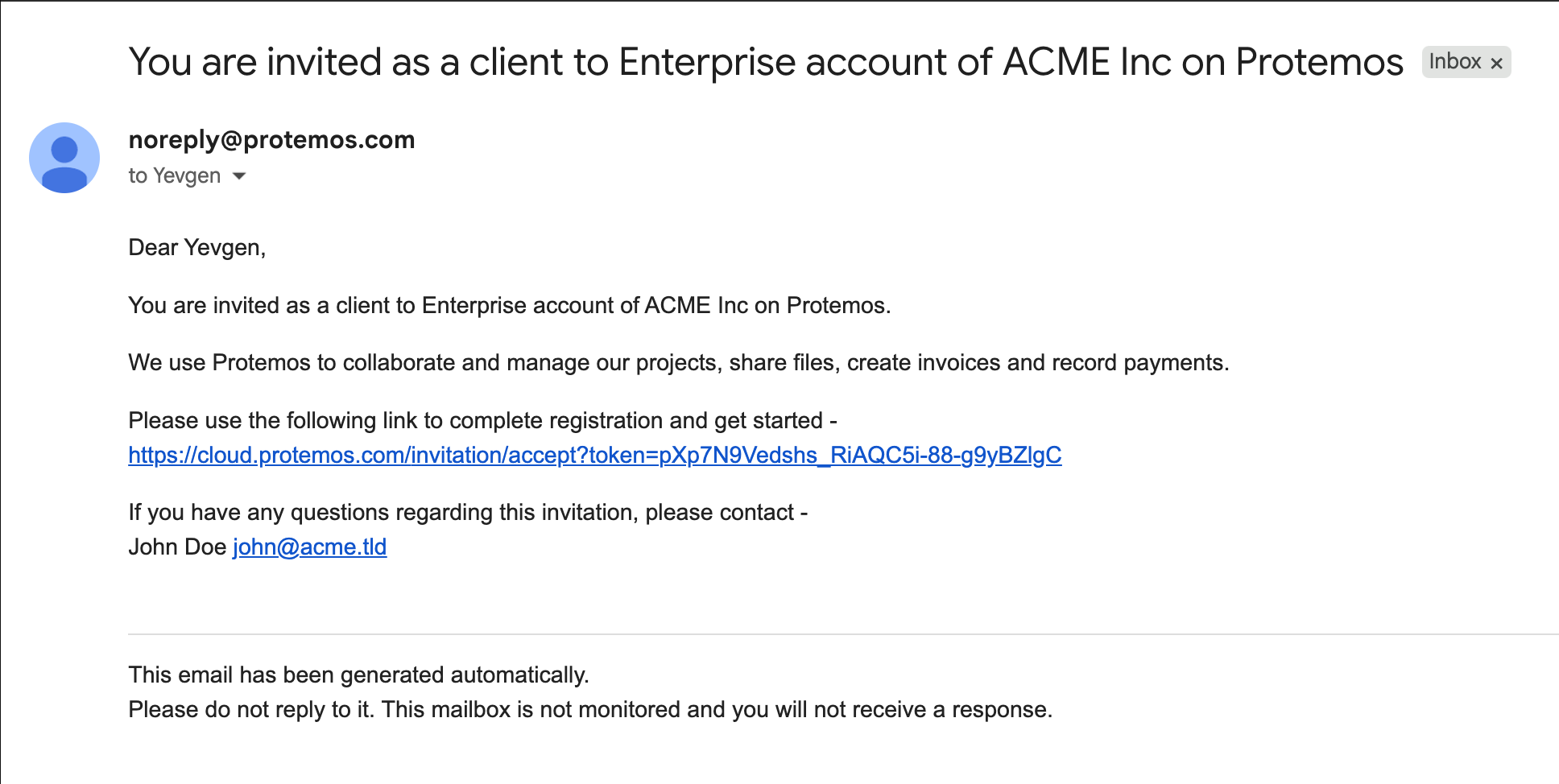Viewport: 1559px width, 784px height.
Task: Open the cloud.protemos.com invitation accept link
Action: click(x=594, y=455)
